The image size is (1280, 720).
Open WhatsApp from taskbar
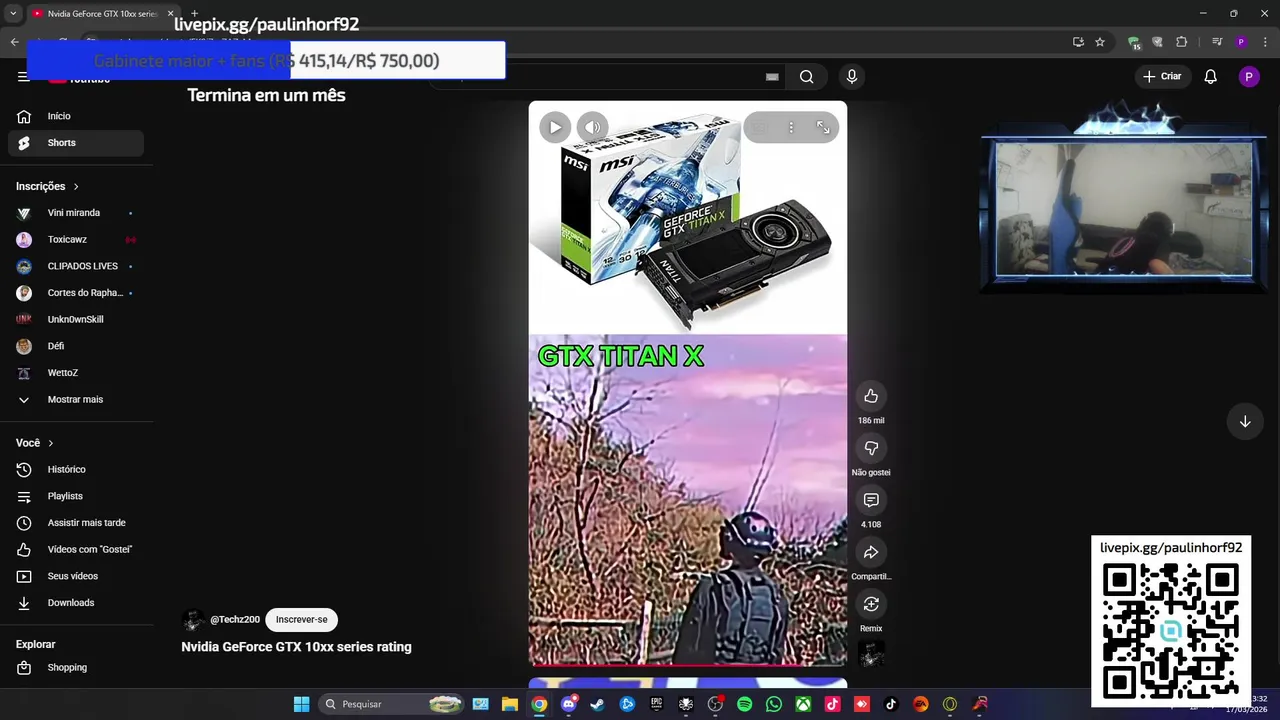pyautogui.click(x=774, y=704)
